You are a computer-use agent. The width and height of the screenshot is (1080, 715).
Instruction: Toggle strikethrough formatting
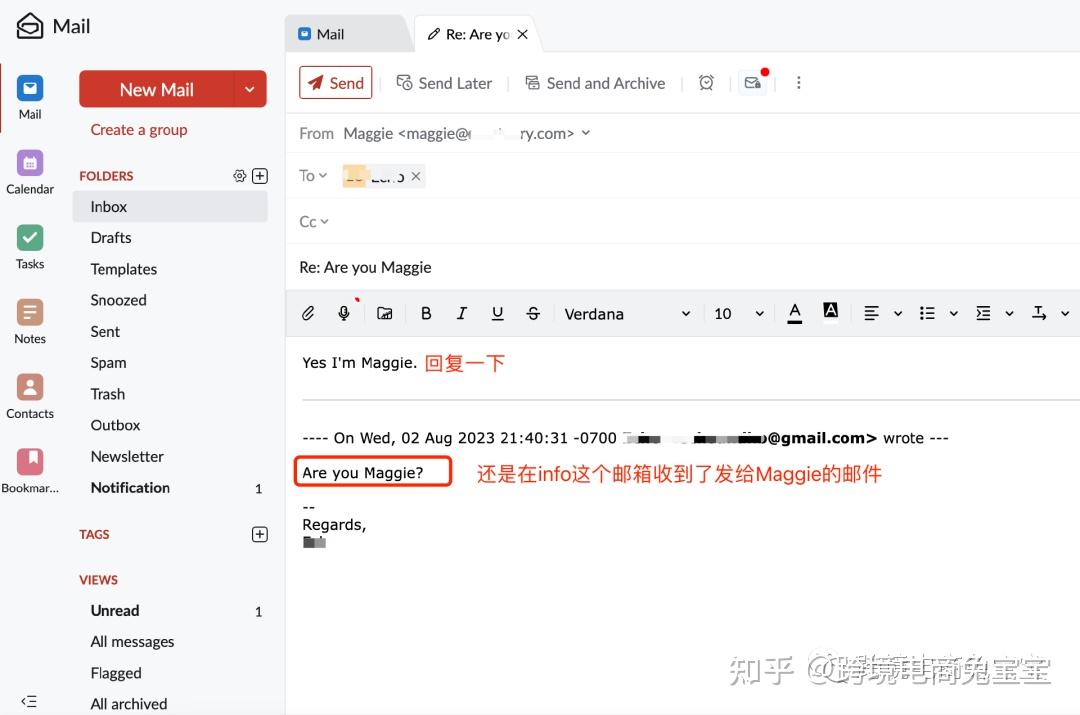pyautogui.click(x=533, y=313)
